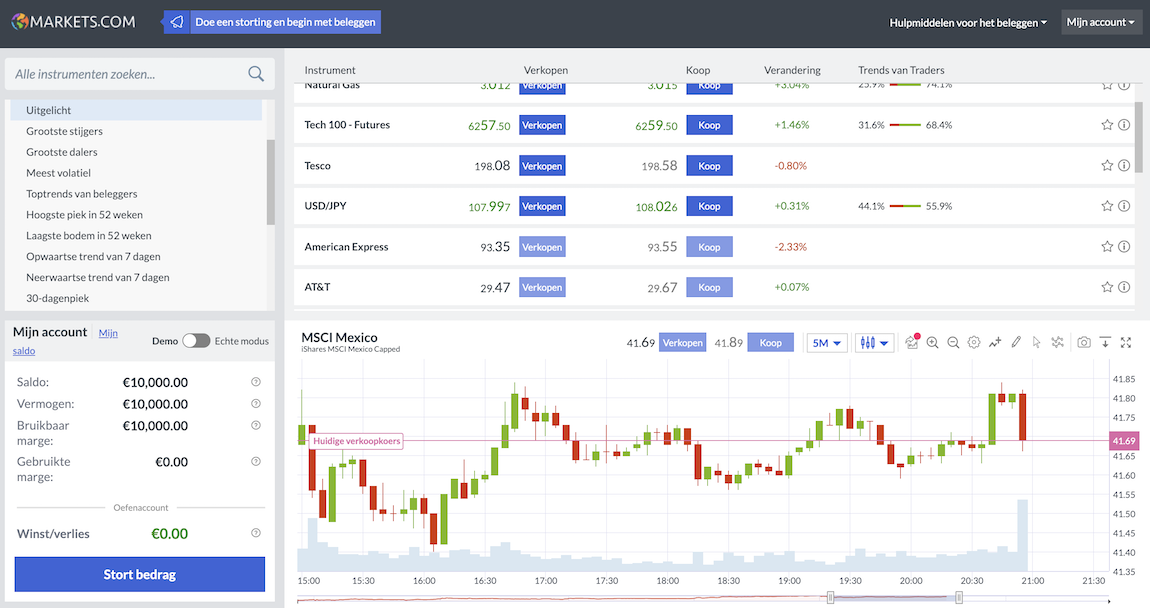Click the help icon next to Vermogen
The width and height of the screenshot is (1150, 608).
(x=256, y=403)
